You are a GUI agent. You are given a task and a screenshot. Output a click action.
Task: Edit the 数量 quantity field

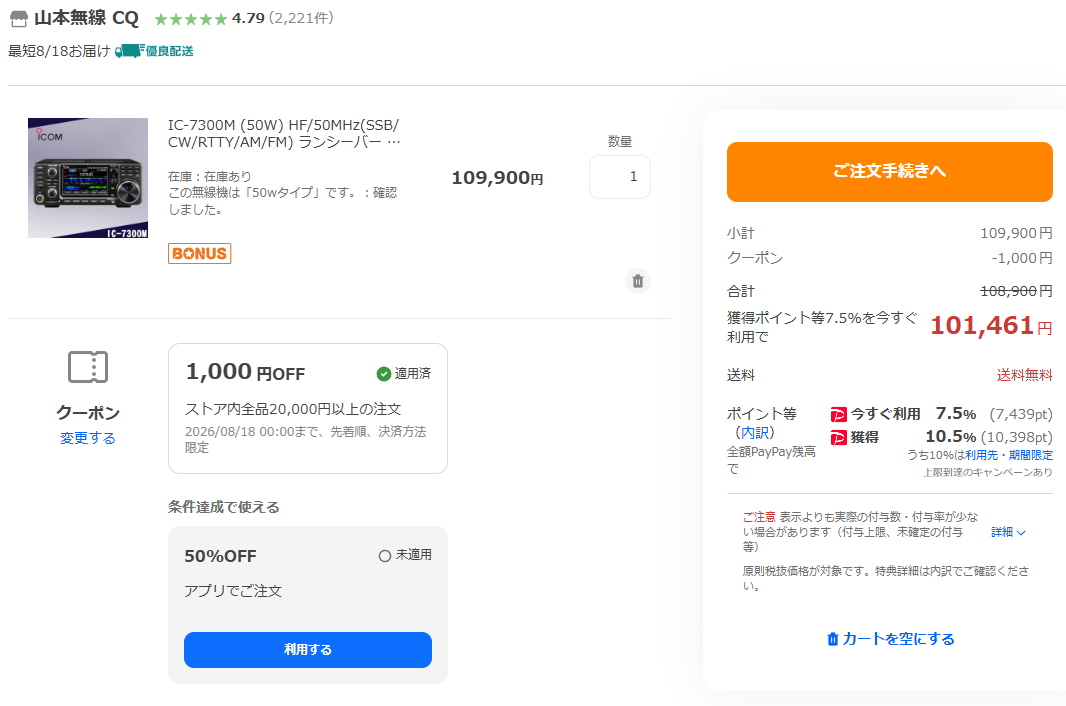pos(619,177)
